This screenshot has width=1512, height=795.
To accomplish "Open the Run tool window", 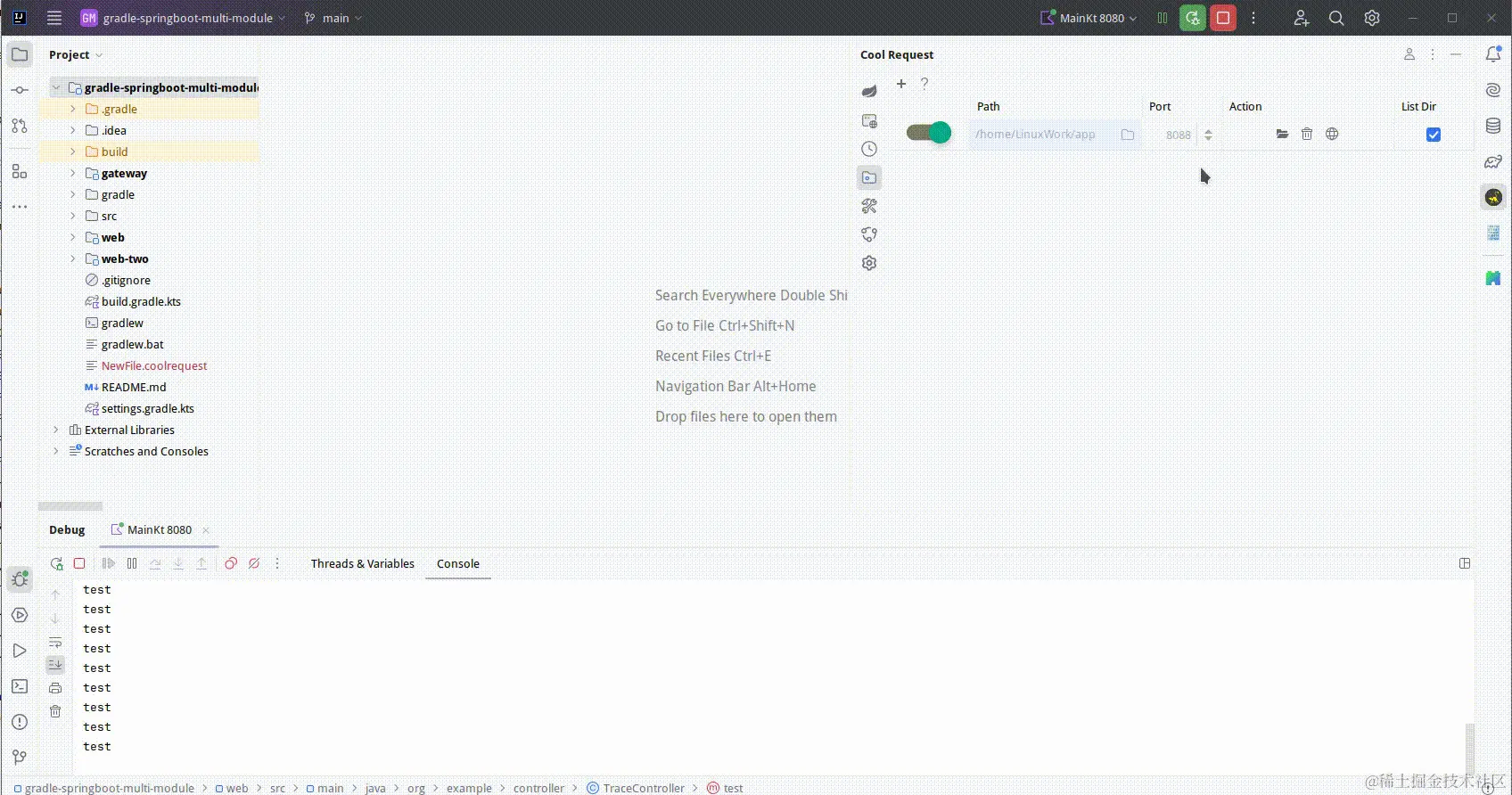I will (20, 651).
